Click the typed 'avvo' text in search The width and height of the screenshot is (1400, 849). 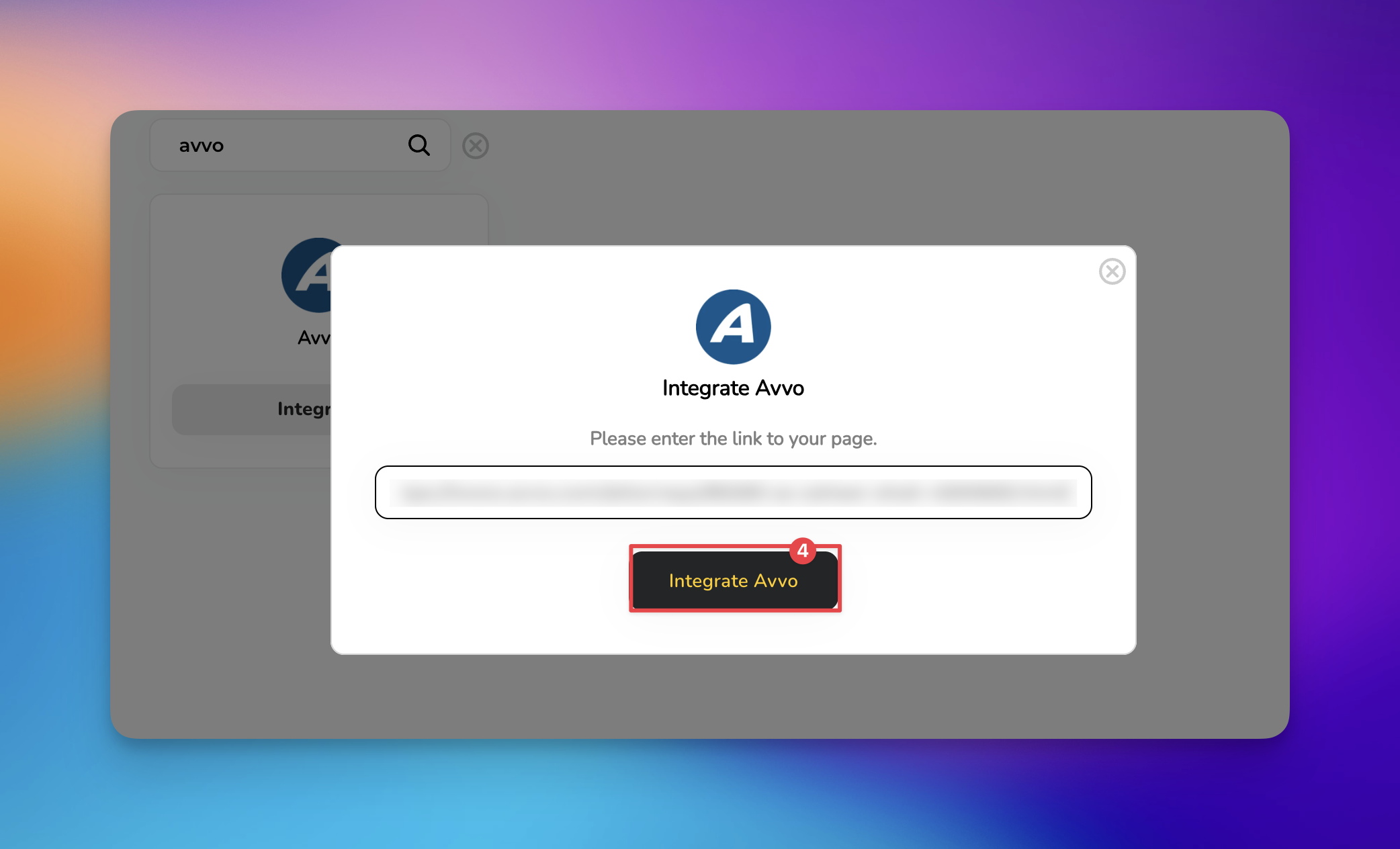click(x=201, y=146)
